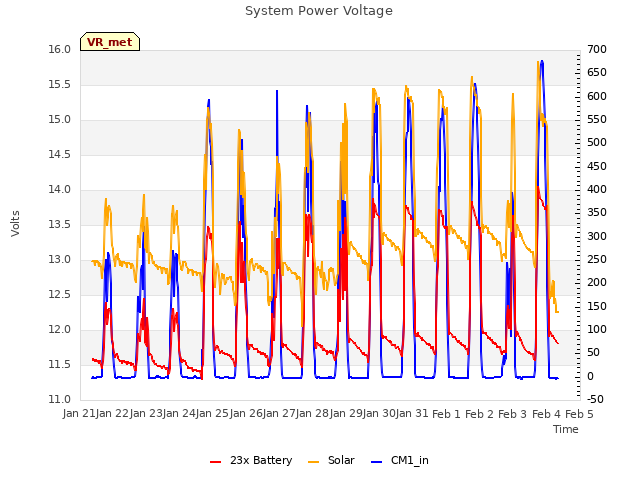The height and width of the screenshot is (480, 640).
Task: Click the 650 right axis value
Action: [597, 73]
